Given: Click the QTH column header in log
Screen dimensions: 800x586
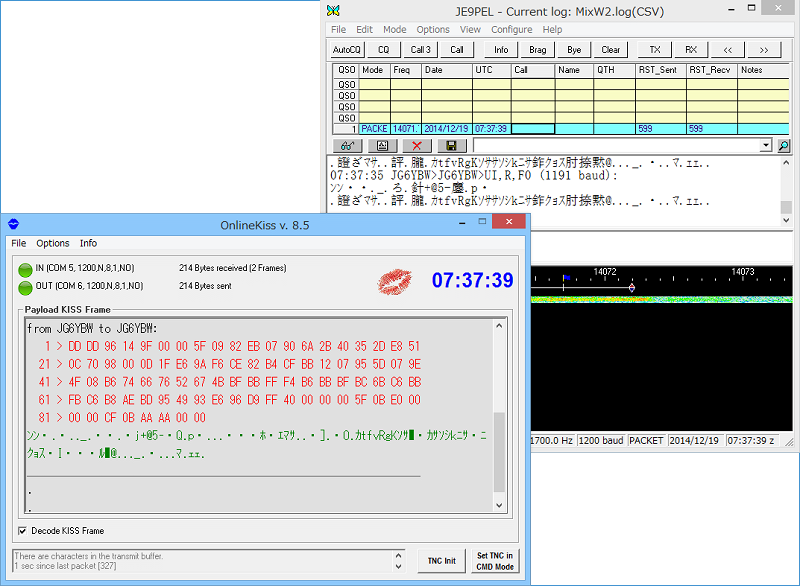Looking at the screenshot, I should tap(614, 70).
